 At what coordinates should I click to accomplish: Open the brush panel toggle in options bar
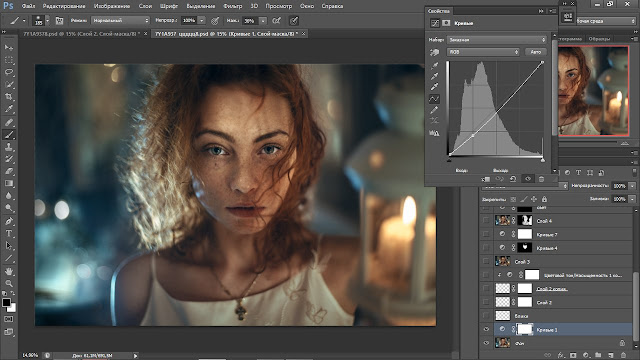(59, 20)
